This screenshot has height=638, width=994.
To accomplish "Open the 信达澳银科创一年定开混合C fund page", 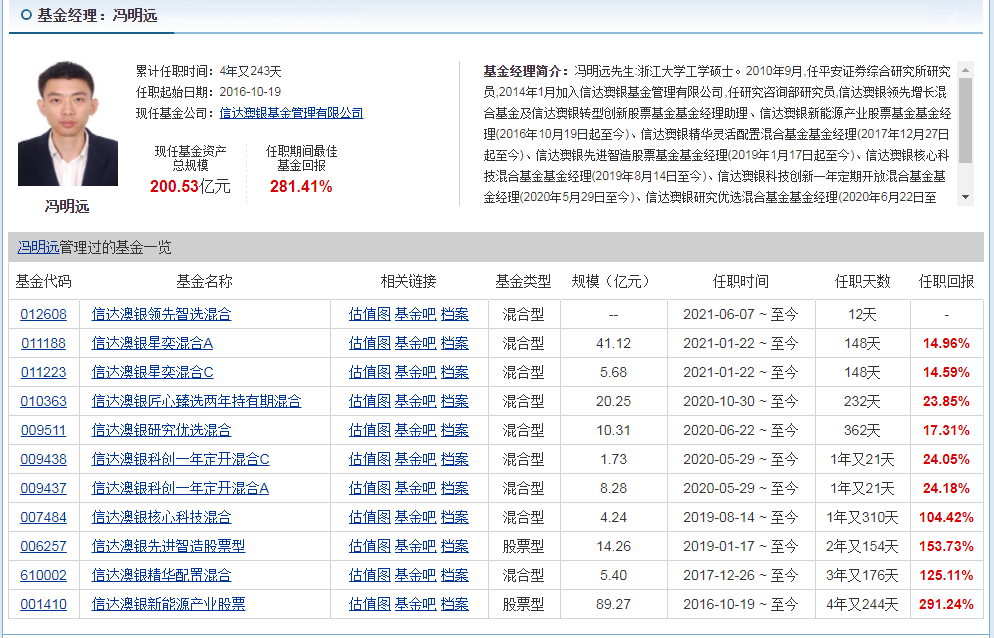I will [180, 459].
